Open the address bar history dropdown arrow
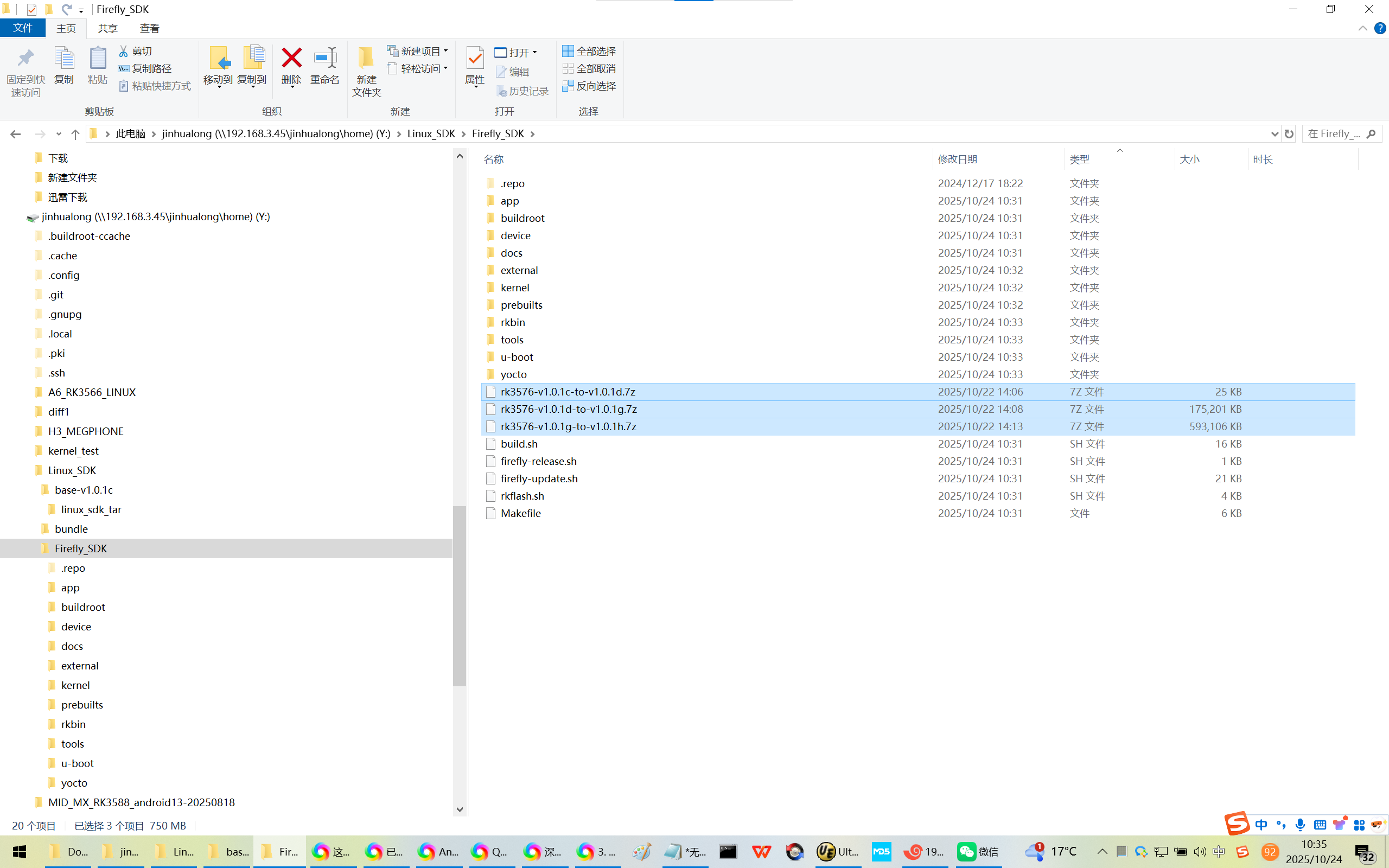 pos(1275,134)
